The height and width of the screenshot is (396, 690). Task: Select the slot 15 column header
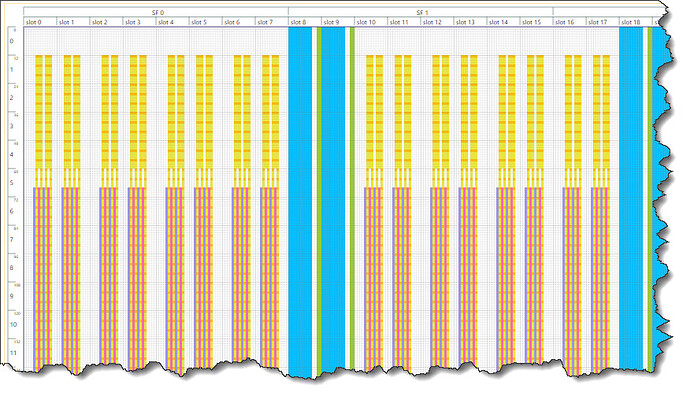coord(536,22)
